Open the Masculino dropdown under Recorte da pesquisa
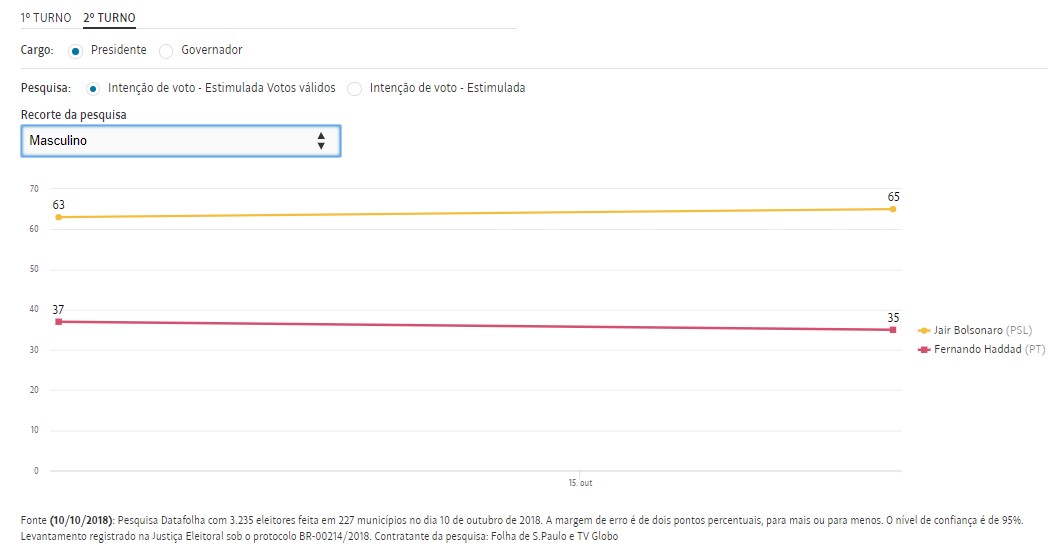Viewport: 1048px width, 547px height. click(x=170, y=141)
